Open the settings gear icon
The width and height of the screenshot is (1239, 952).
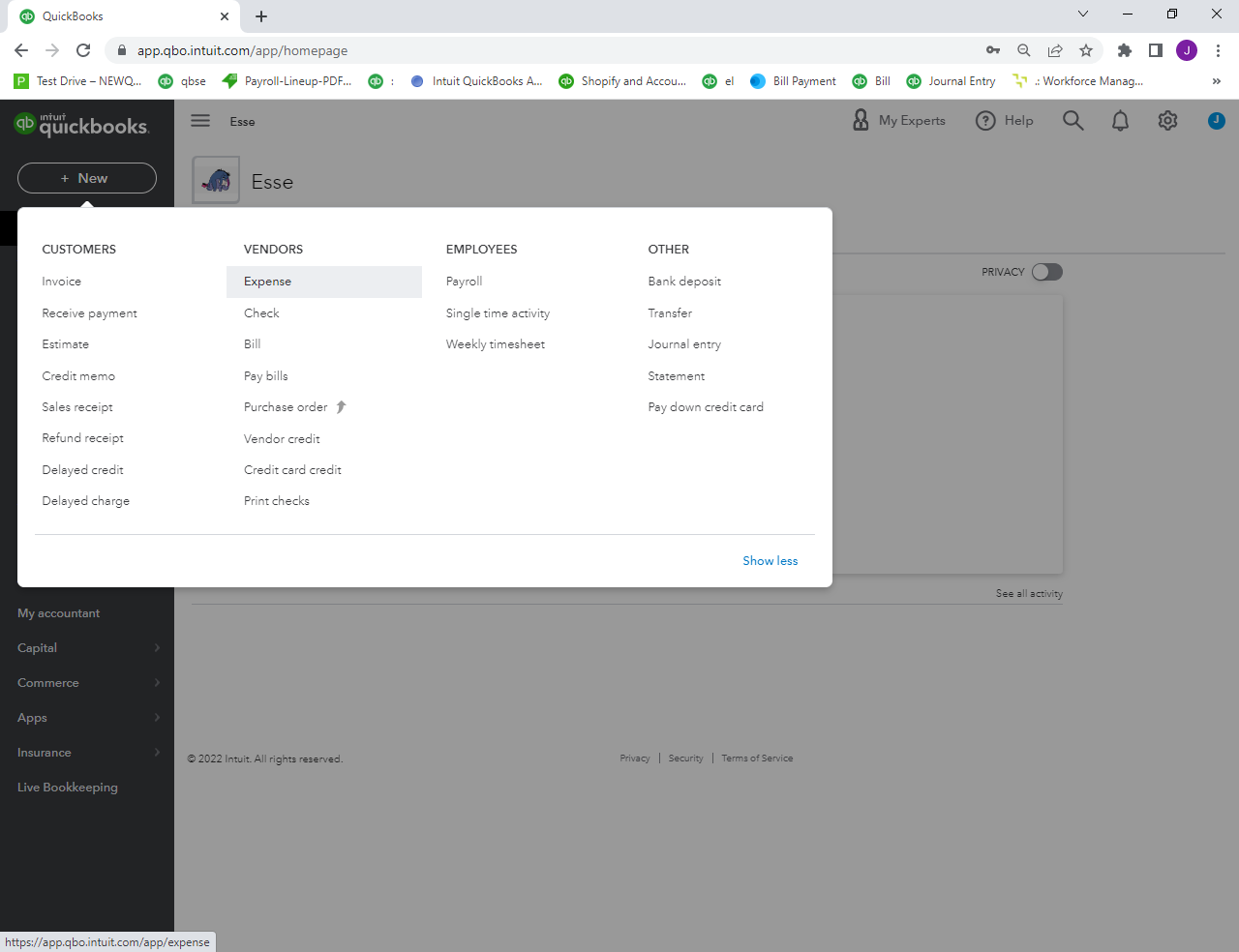[1167, 121]
